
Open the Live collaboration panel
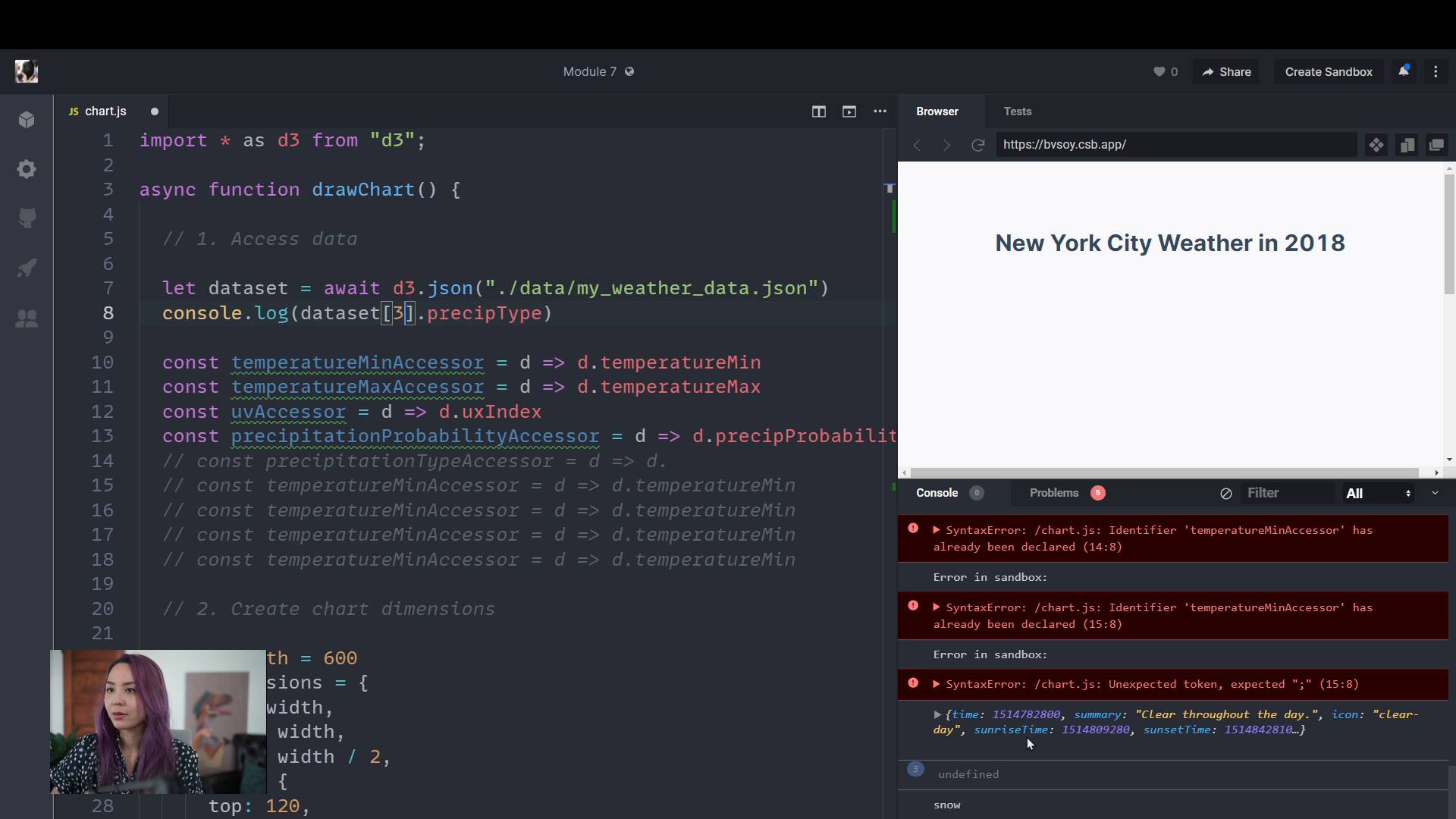click(x=27, y=319)
